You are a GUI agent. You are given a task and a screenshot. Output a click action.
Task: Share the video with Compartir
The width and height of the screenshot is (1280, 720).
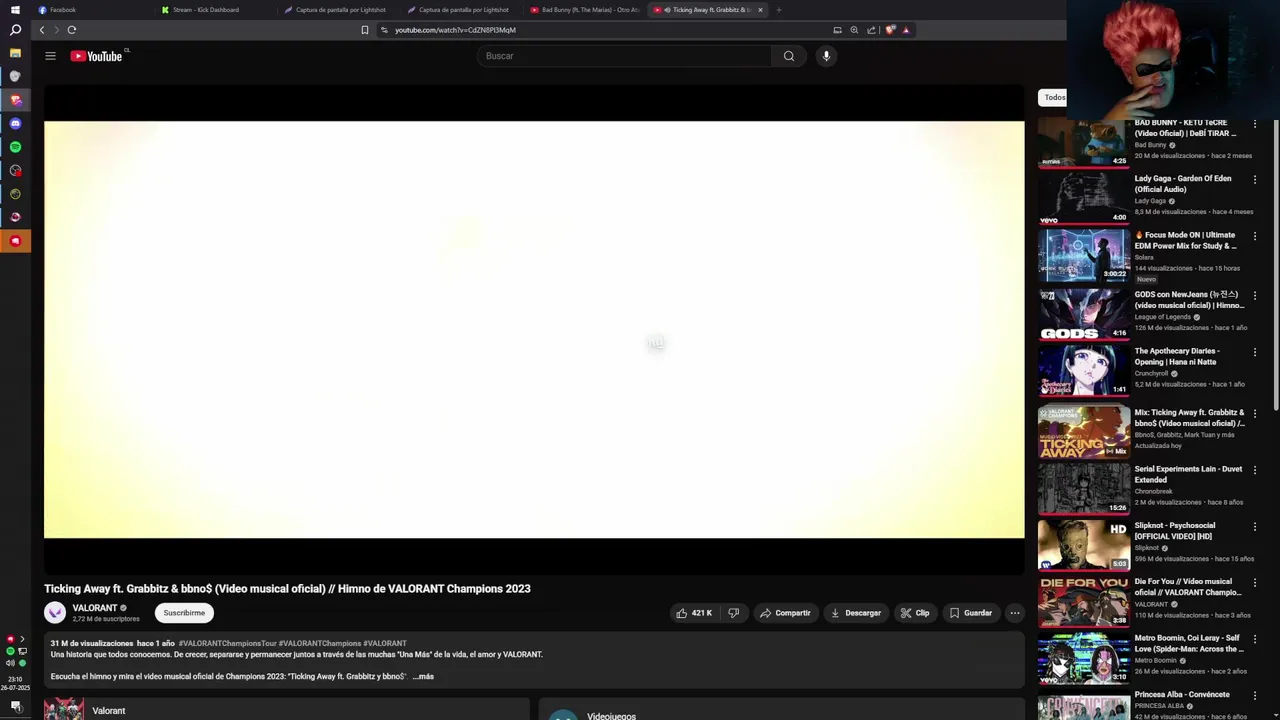coord(785,613)
